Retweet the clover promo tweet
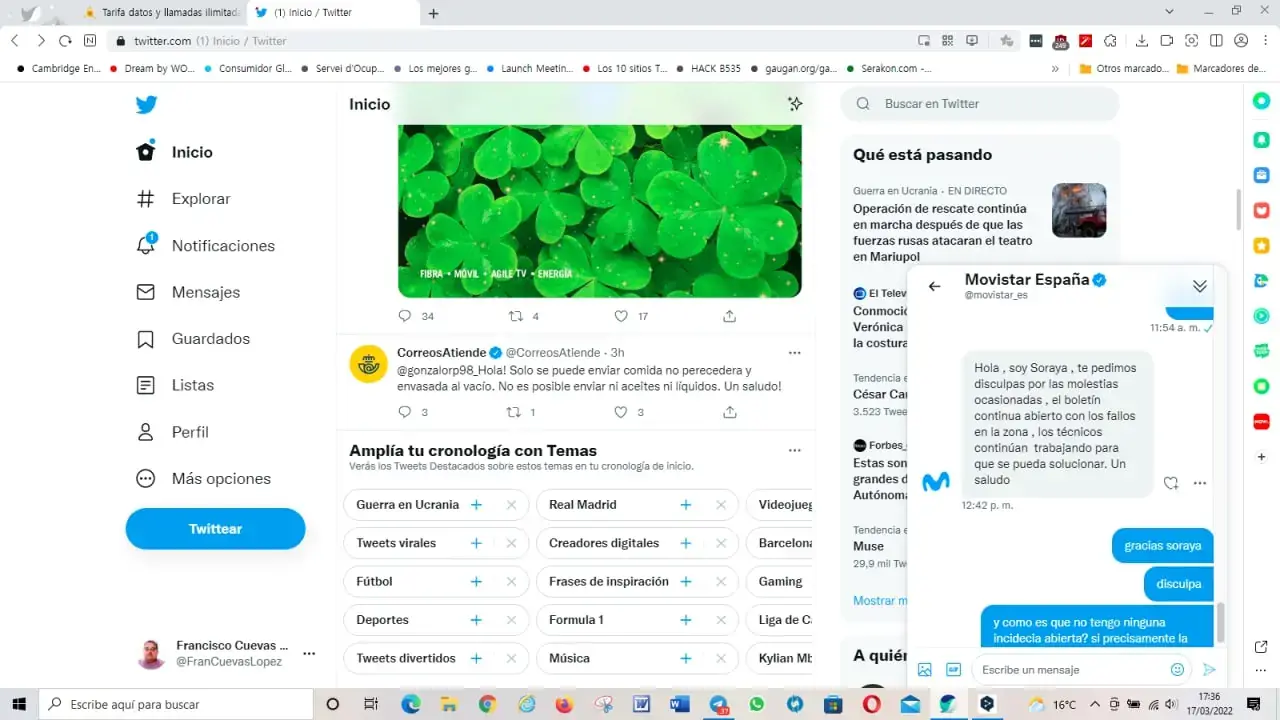Viewport: 1280px width, 720px height. pos(516,316)
